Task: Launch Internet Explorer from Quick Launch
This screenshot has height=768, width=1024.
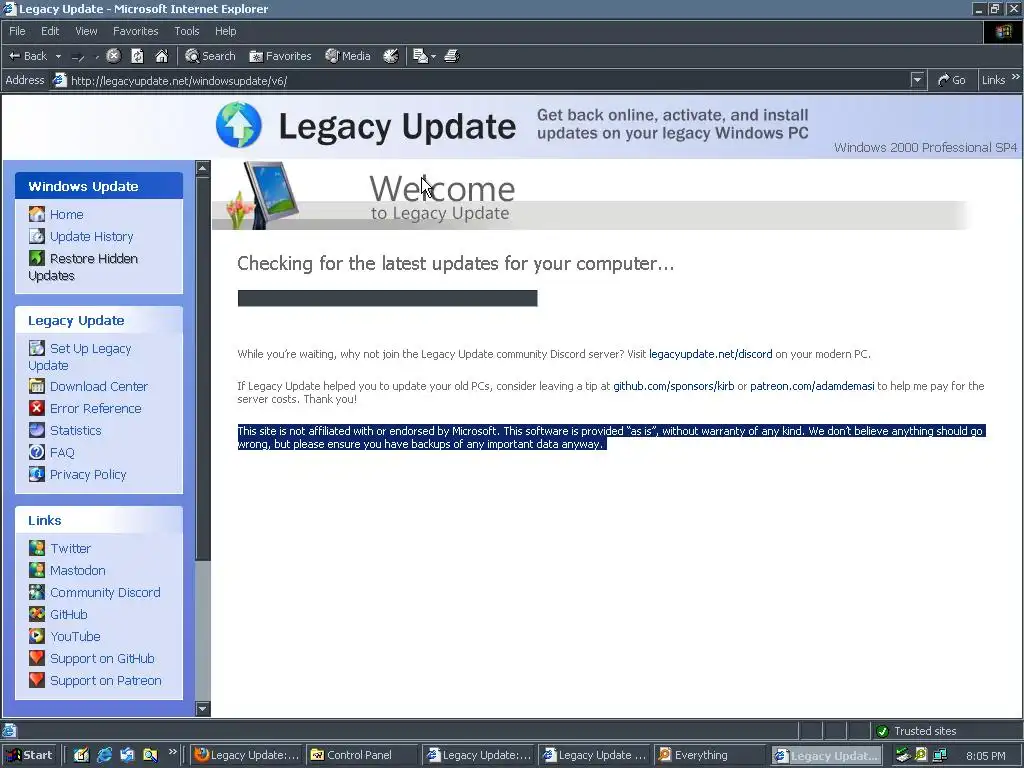Action: tap(104, 755)
